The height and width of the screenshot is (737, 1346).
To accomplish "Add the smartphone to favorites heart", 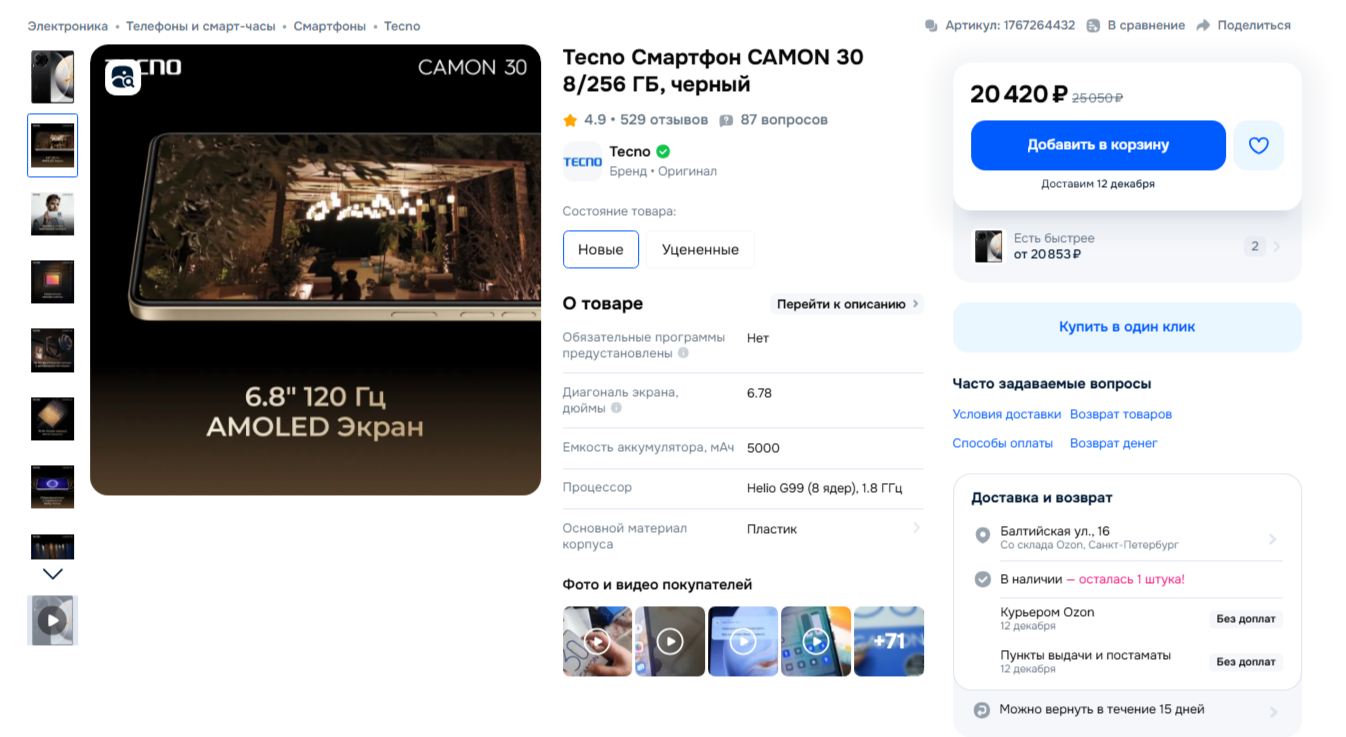I will click(x=1259, y=145).
